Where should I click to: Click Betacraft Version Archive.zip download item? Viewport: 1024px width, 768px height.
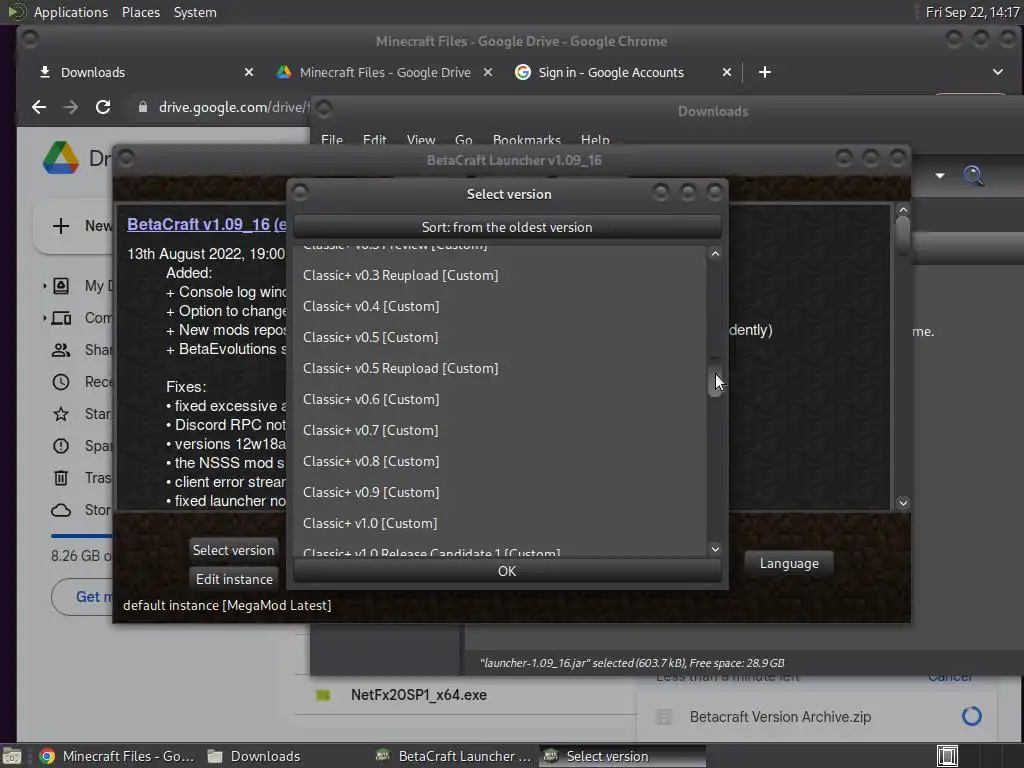780,717
